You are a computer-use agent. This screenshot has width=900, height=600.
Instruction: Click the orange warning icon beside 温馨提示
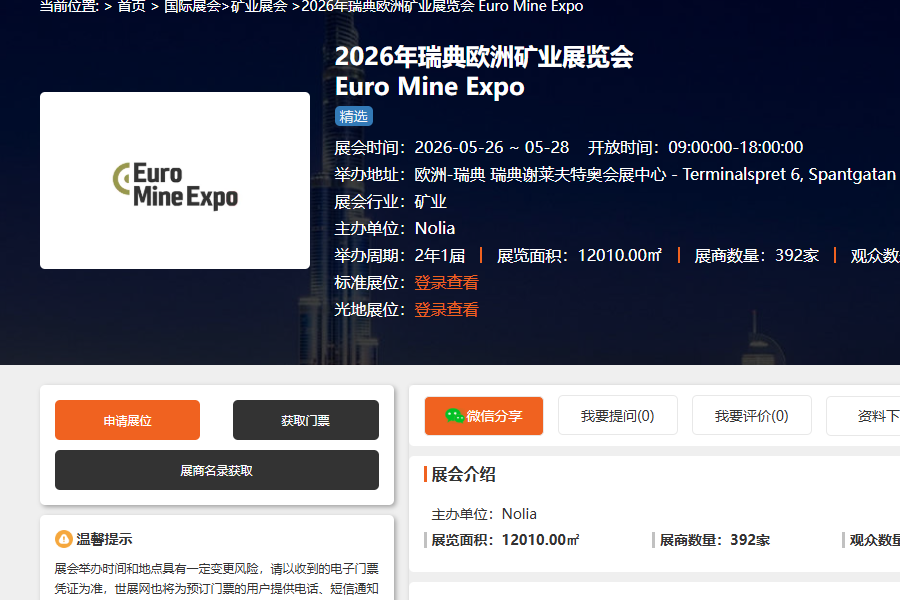(64, 539)
